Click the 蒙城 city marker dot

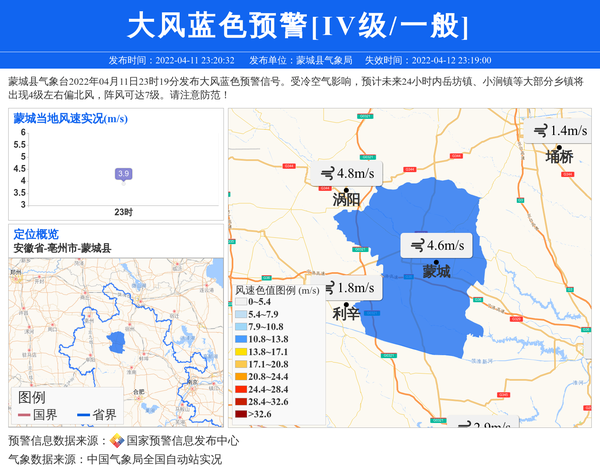click(x=436, y=260)
